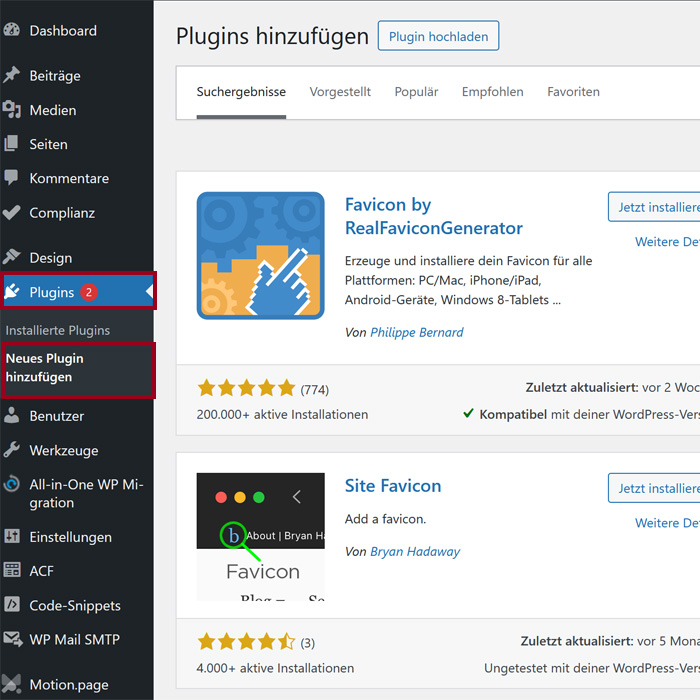Viewport: 700px width, 700px height.
Task: Open Installierte Plugins submenu item
Action: (x=58, y=330)
